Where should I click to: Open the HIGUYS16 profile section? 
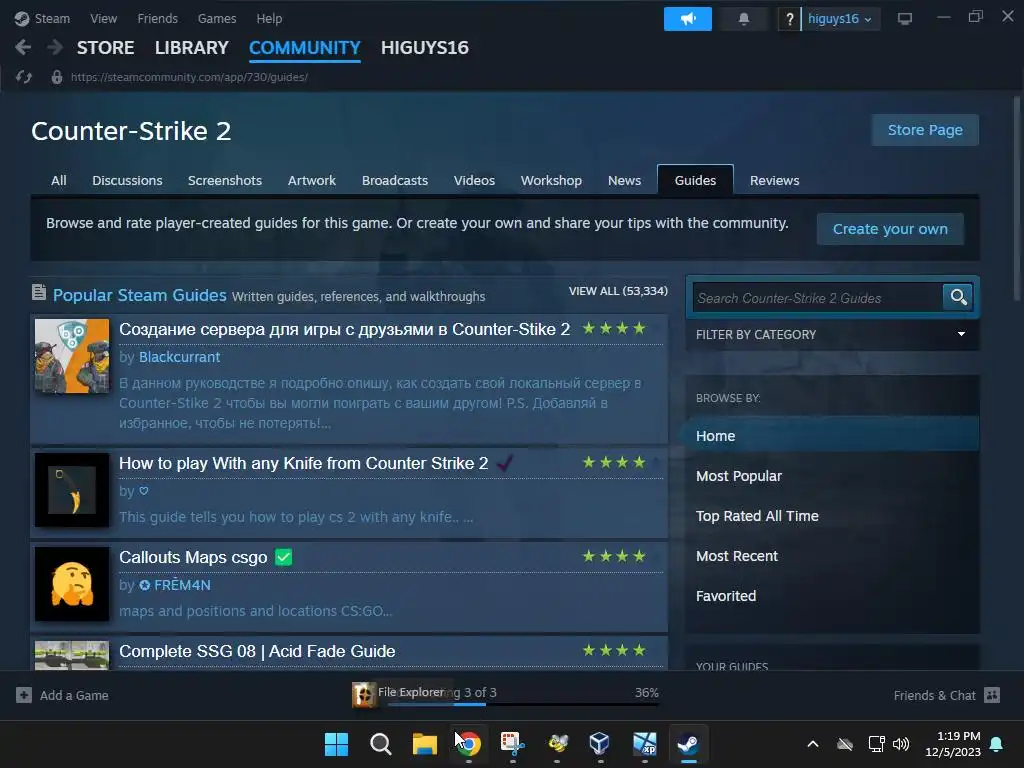tap(424, 48)
